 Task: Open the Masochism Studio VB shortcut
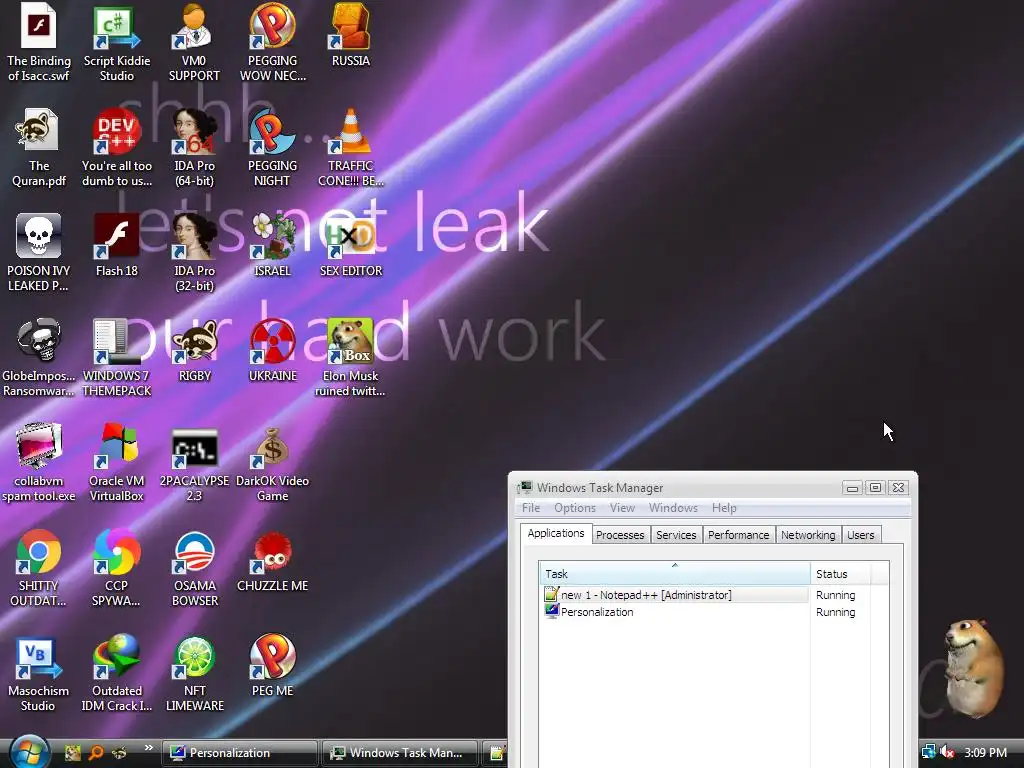pyautogui.click(x=39, y=673)
